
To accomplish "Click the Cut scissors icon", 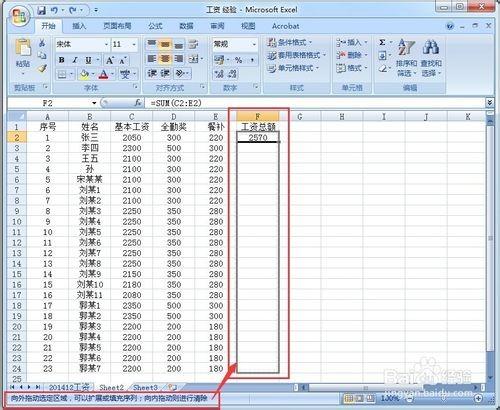I will pyautogui.click(x=42, y=43).
